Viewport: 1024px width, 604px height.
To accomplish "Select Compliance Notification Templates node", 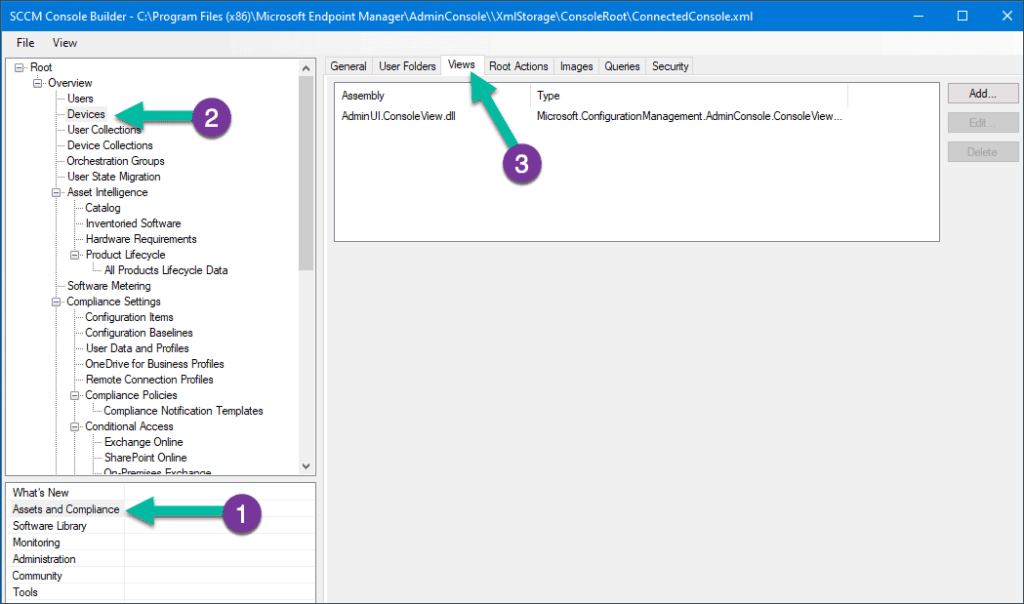I will [184, 411].
